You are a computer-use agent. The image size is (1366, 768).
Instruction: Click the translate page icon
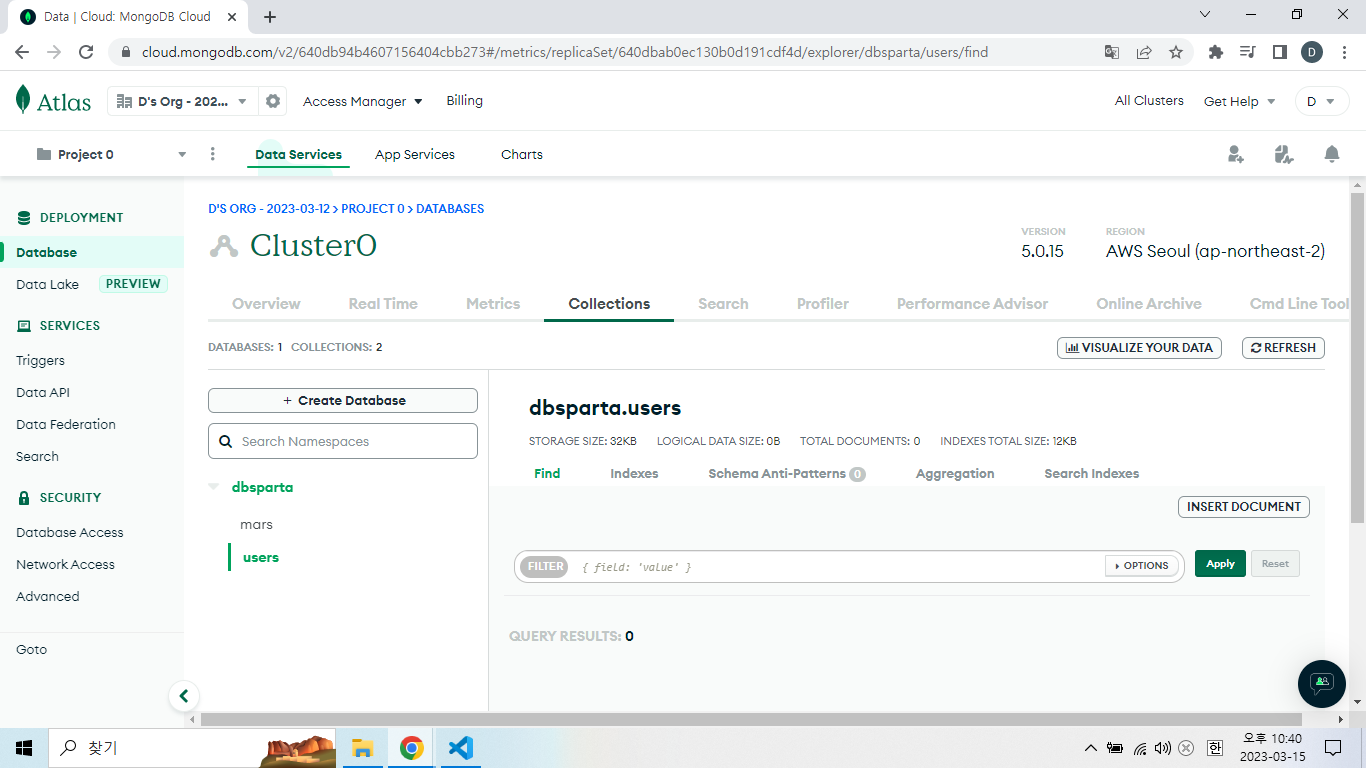click(x=1112, y=52)
